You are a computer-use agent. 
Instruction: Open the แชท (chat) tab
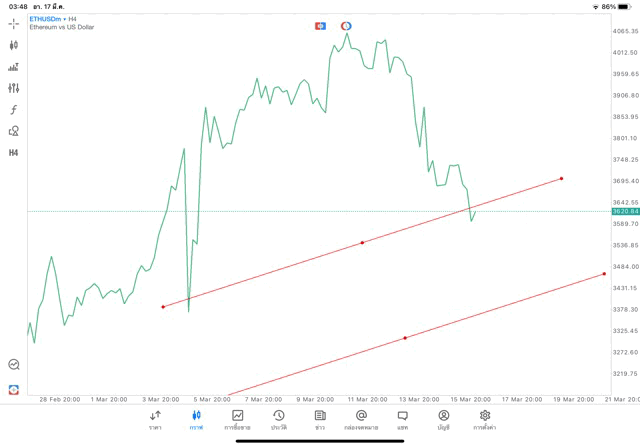pos(402,419)
